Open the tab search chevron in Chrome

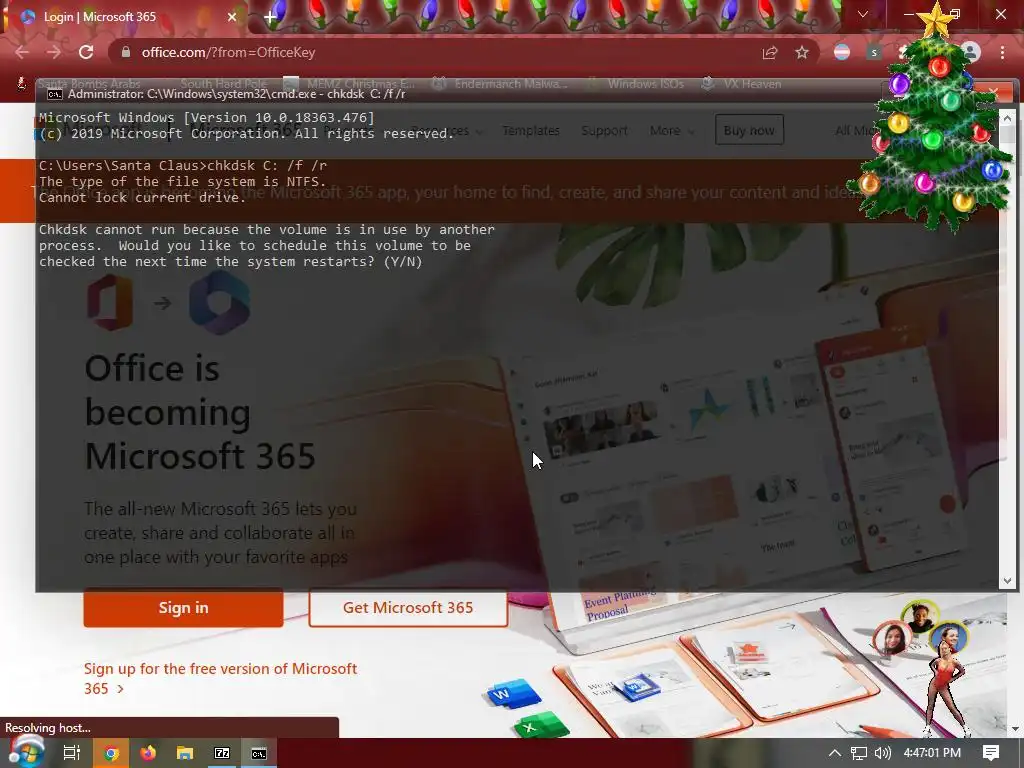(x=863, y=14)
